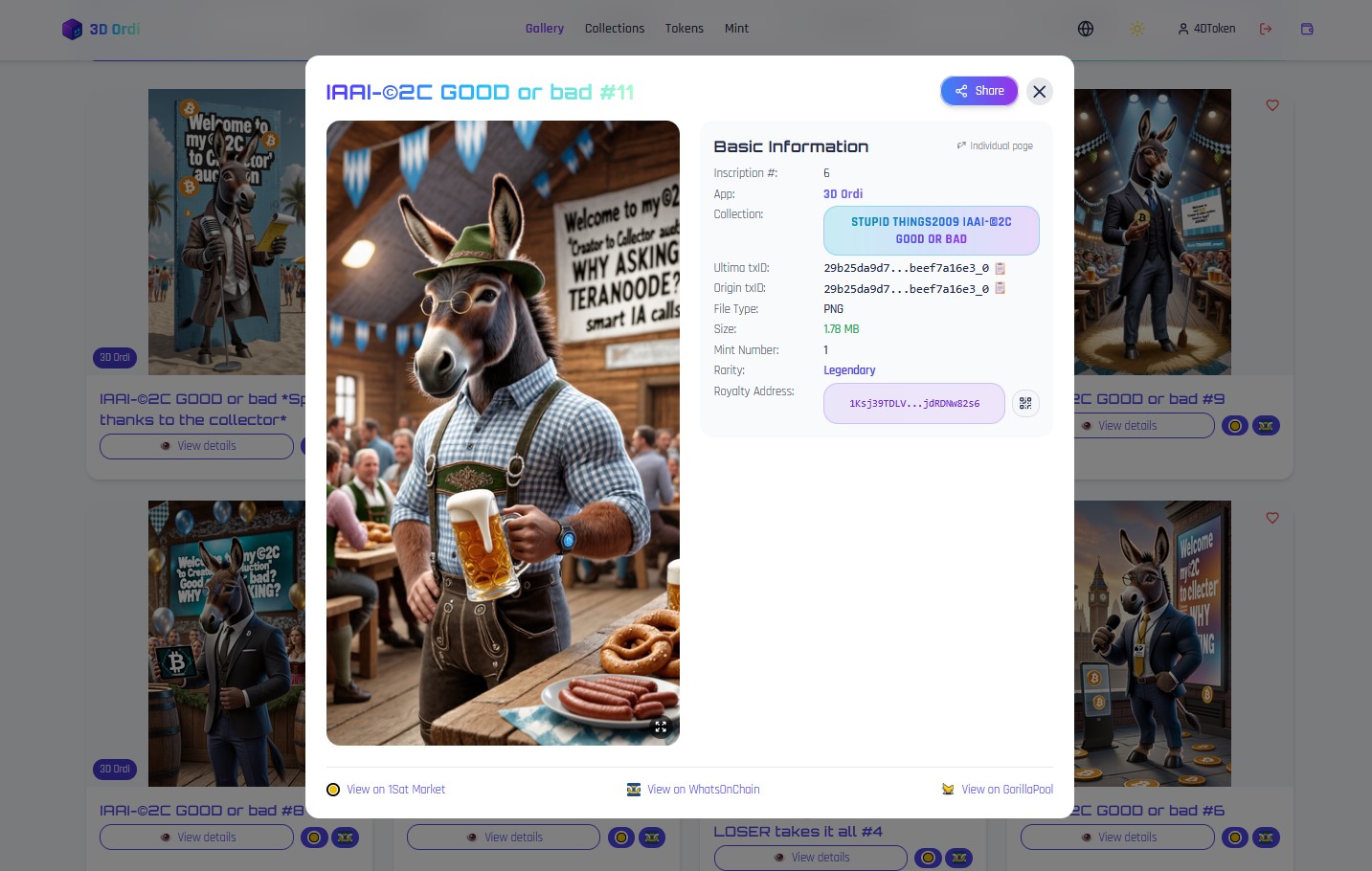Favorite the GOOD or bad #9 card
The image size is (1372, 871).
click(x=1272, y=105)
